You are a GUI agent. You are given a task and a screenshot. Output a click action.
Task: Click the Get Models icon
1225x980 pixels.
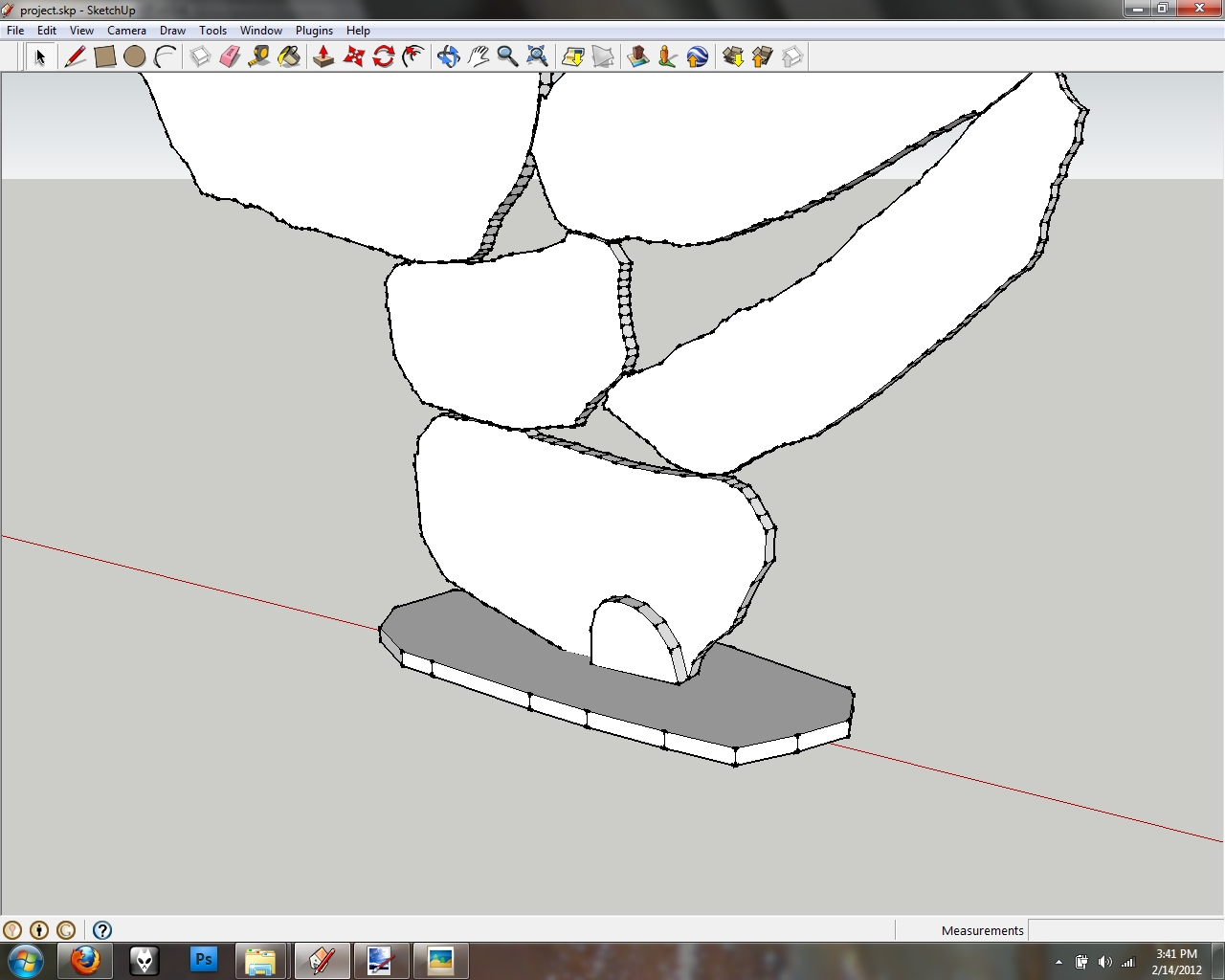coord(733,57)
